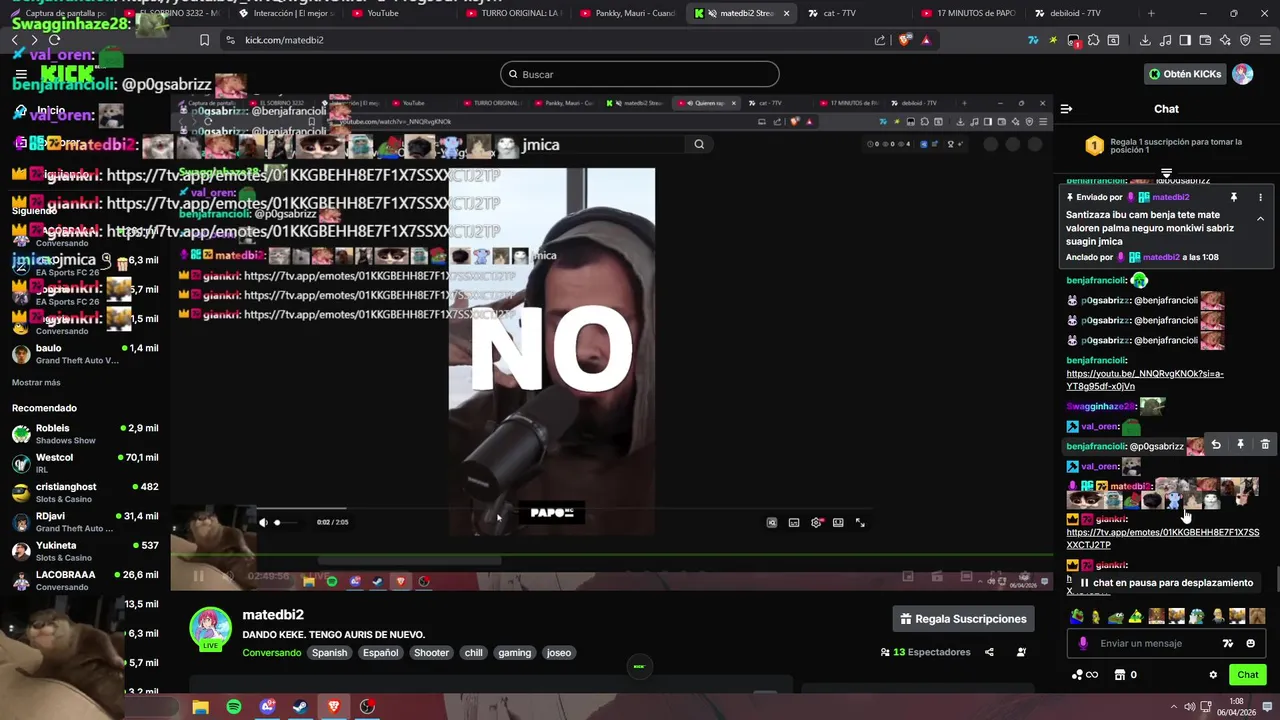Enter fullscreen on the embedded video
This screenshot has width=1280, height=720.
(x=860, y=522)
